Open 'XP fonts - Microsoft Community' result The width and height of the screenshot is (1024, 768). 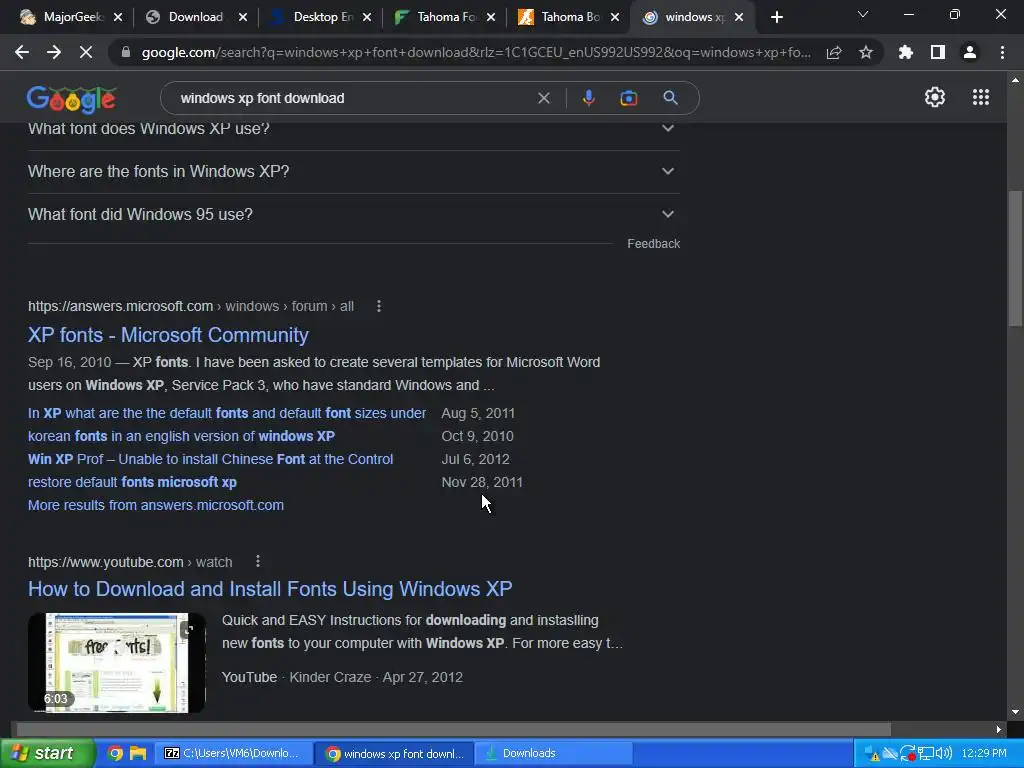pos(168,335)
